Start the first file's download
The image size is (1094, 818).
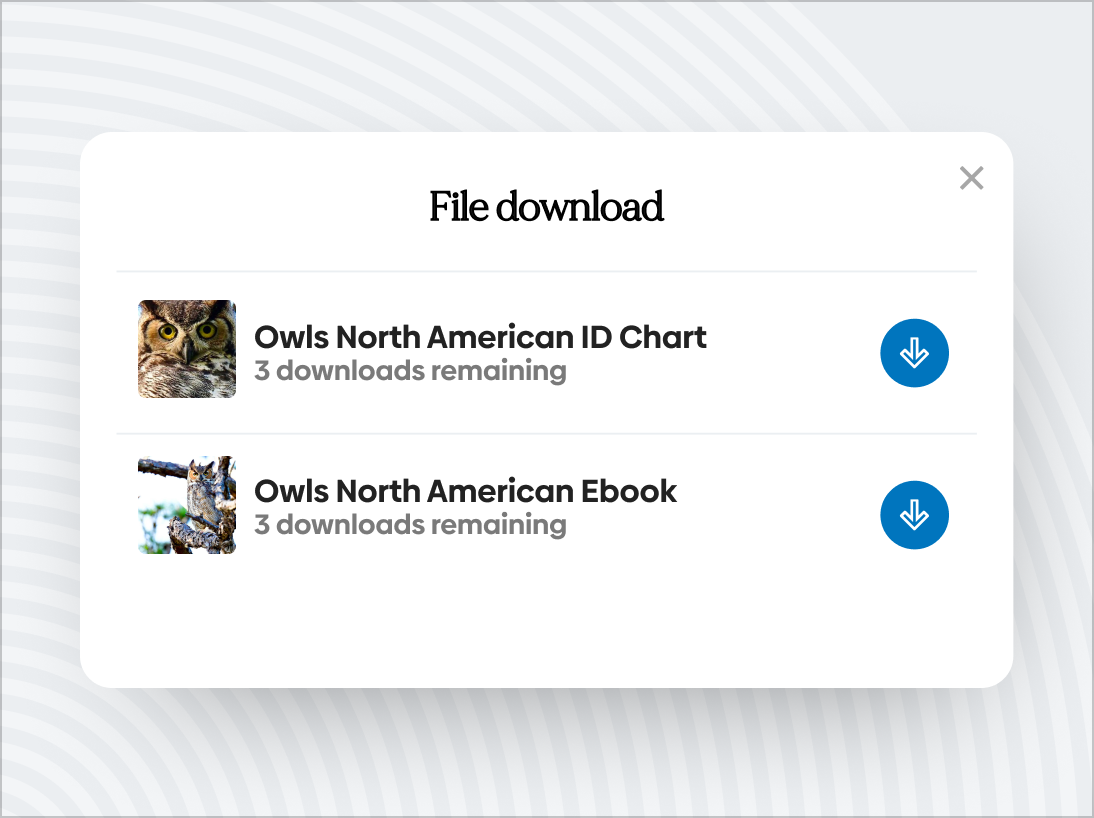pyautogui.click(x=914, y=353)
